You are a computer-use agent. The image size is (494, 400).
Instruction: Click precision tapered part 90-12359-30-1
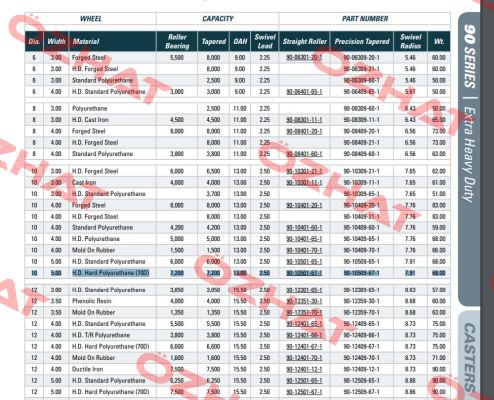click(361, 301)
